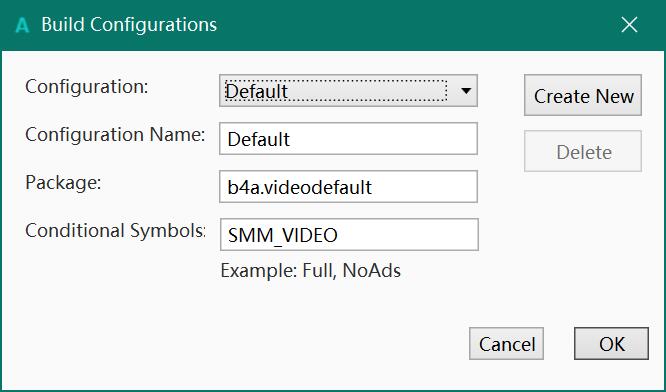666x392 pixels.
Task: Confirm with the OK button
Action: click(x=611, y=344)
